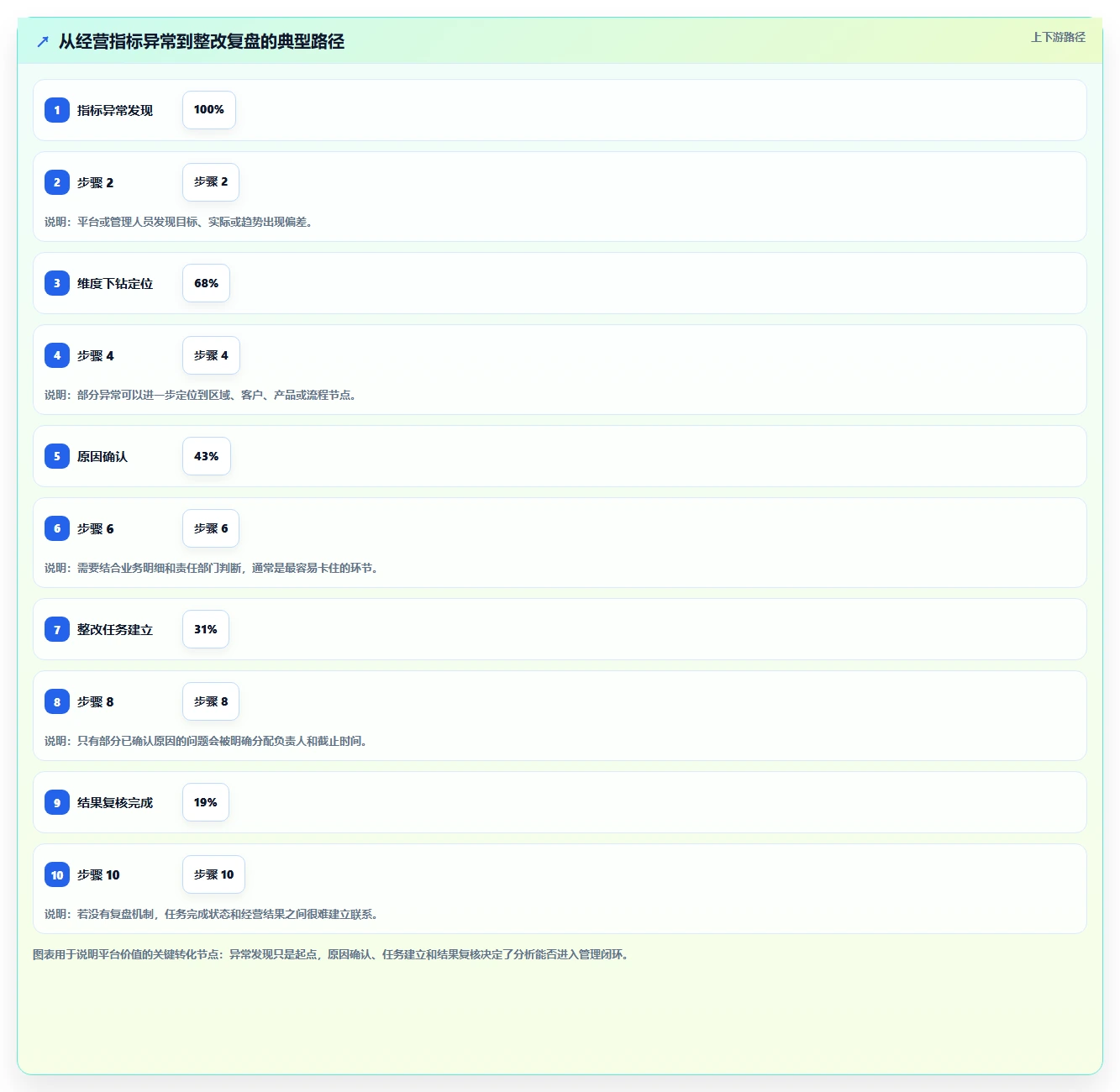Image resolution: width=1120 pixels, height=1092 pixels.
Task: Select the 43% value chip
Action: click(206, 456)
